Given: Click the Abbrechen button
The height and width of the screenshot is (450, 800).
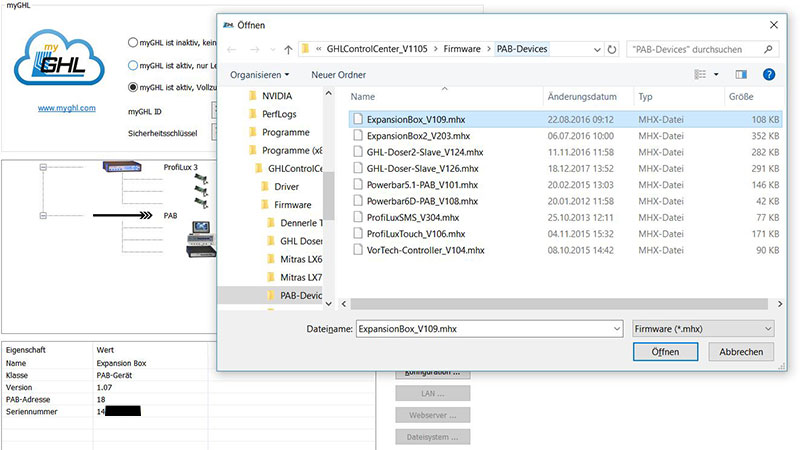Looking at the screenshot, I should (741, 352).
